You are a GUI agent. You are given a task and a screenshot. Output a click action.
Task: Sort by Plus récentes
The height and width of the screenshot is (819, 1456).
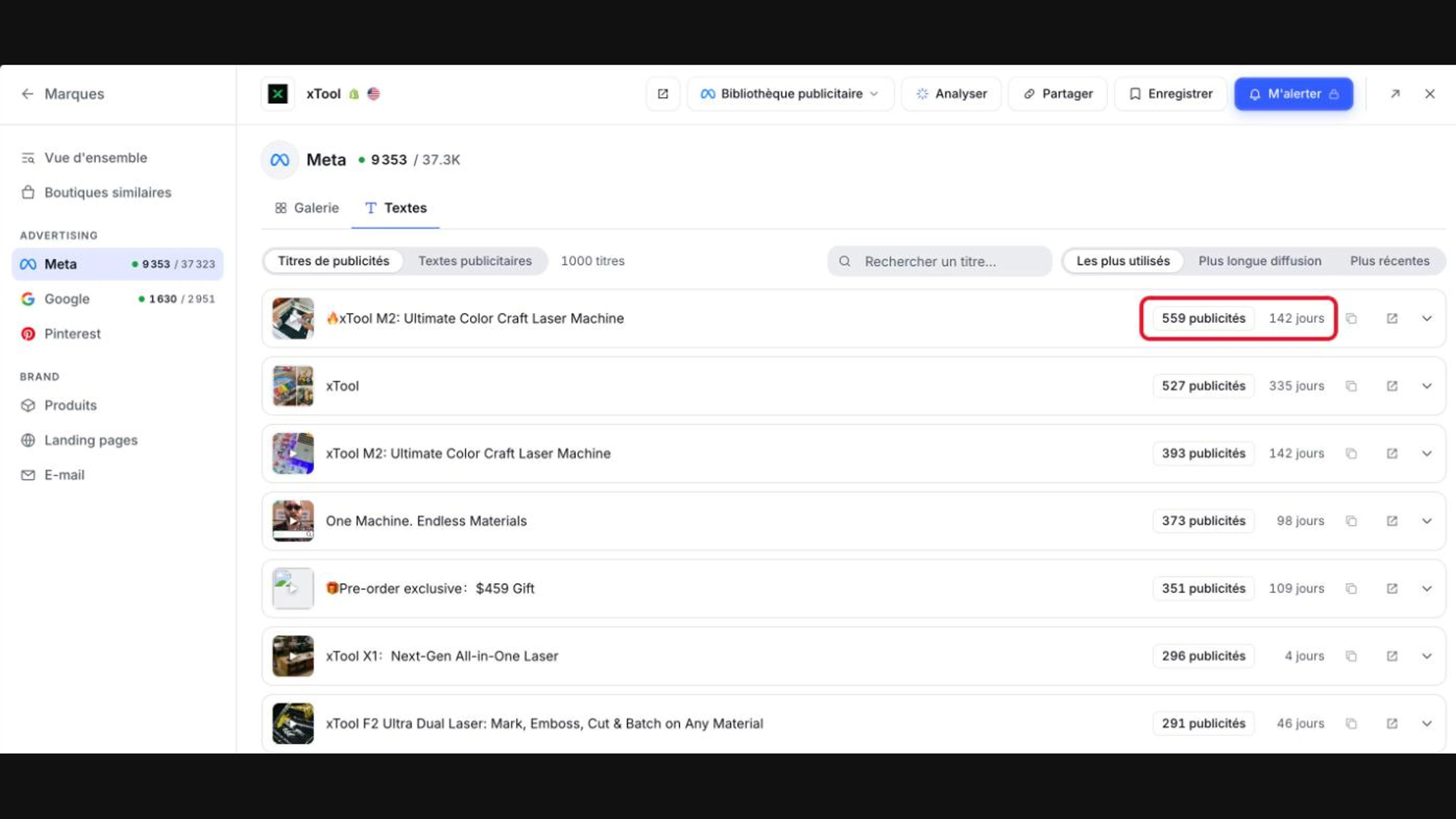pos(1389,261)
